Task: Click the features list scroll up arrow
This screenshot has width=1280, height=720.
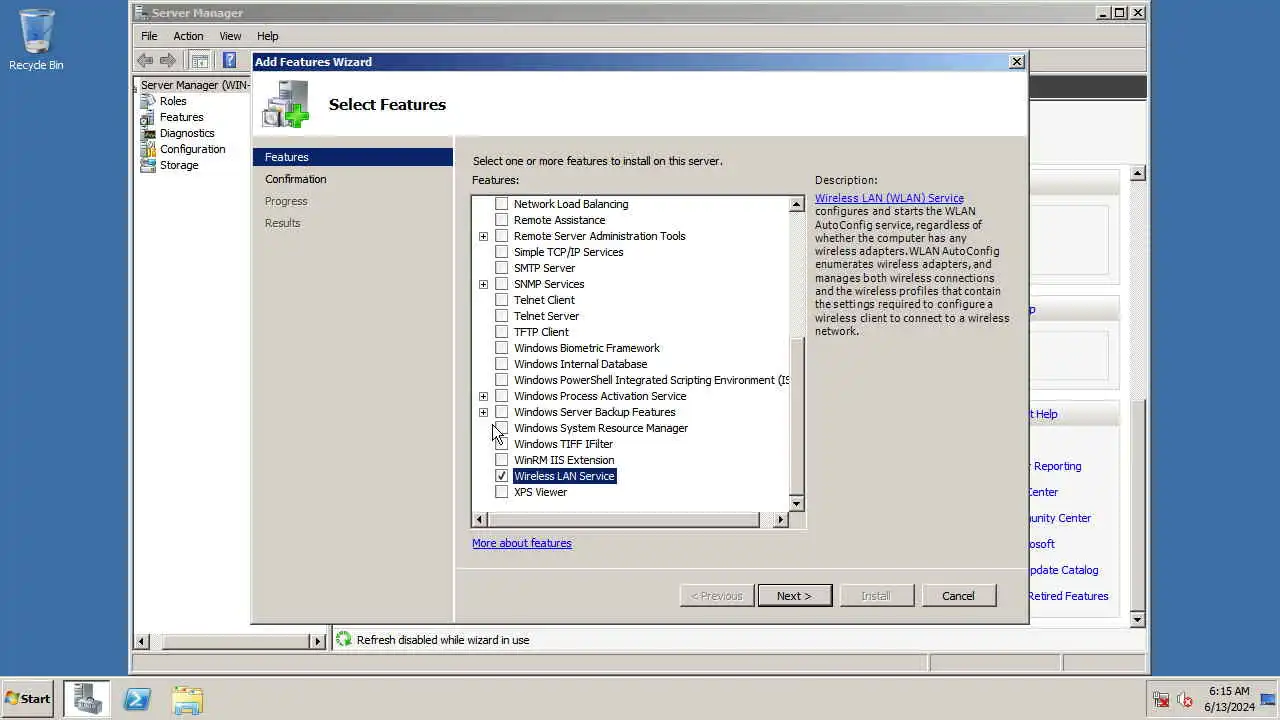Action: 797,204
